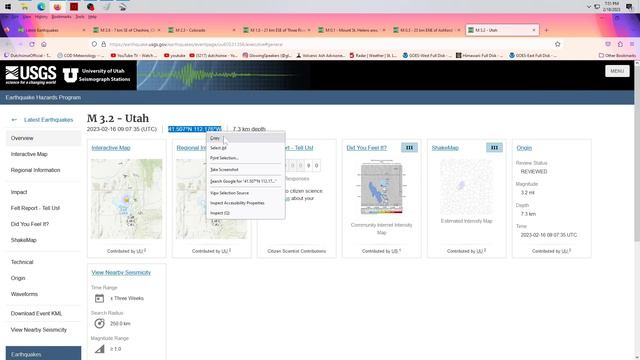Open Interactive Map card heading link
640x360 pixels.
111,148
